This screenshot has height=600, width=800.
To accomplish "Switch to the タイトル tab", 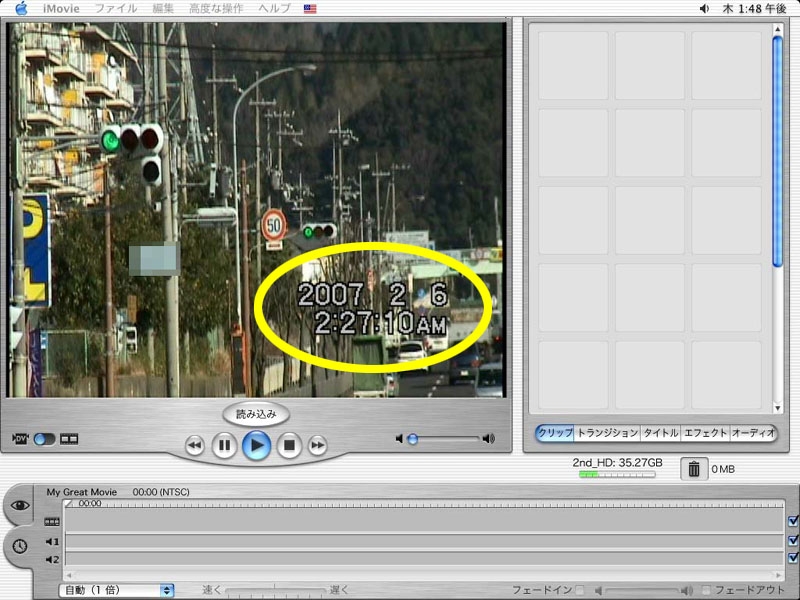I will click(x=661, y=433).
